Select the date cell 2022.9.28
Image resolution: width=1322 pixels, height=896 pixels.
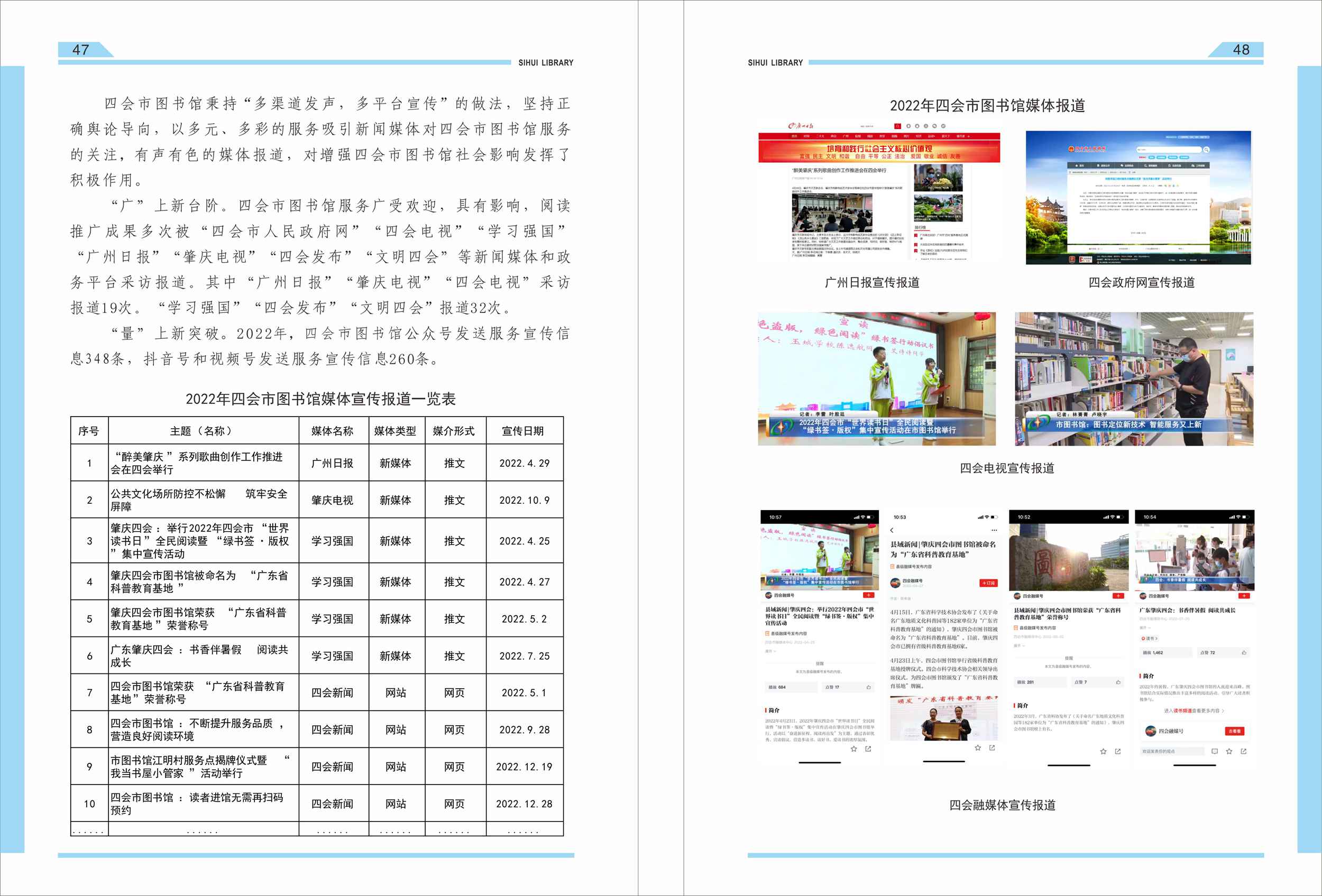[525, 730]
